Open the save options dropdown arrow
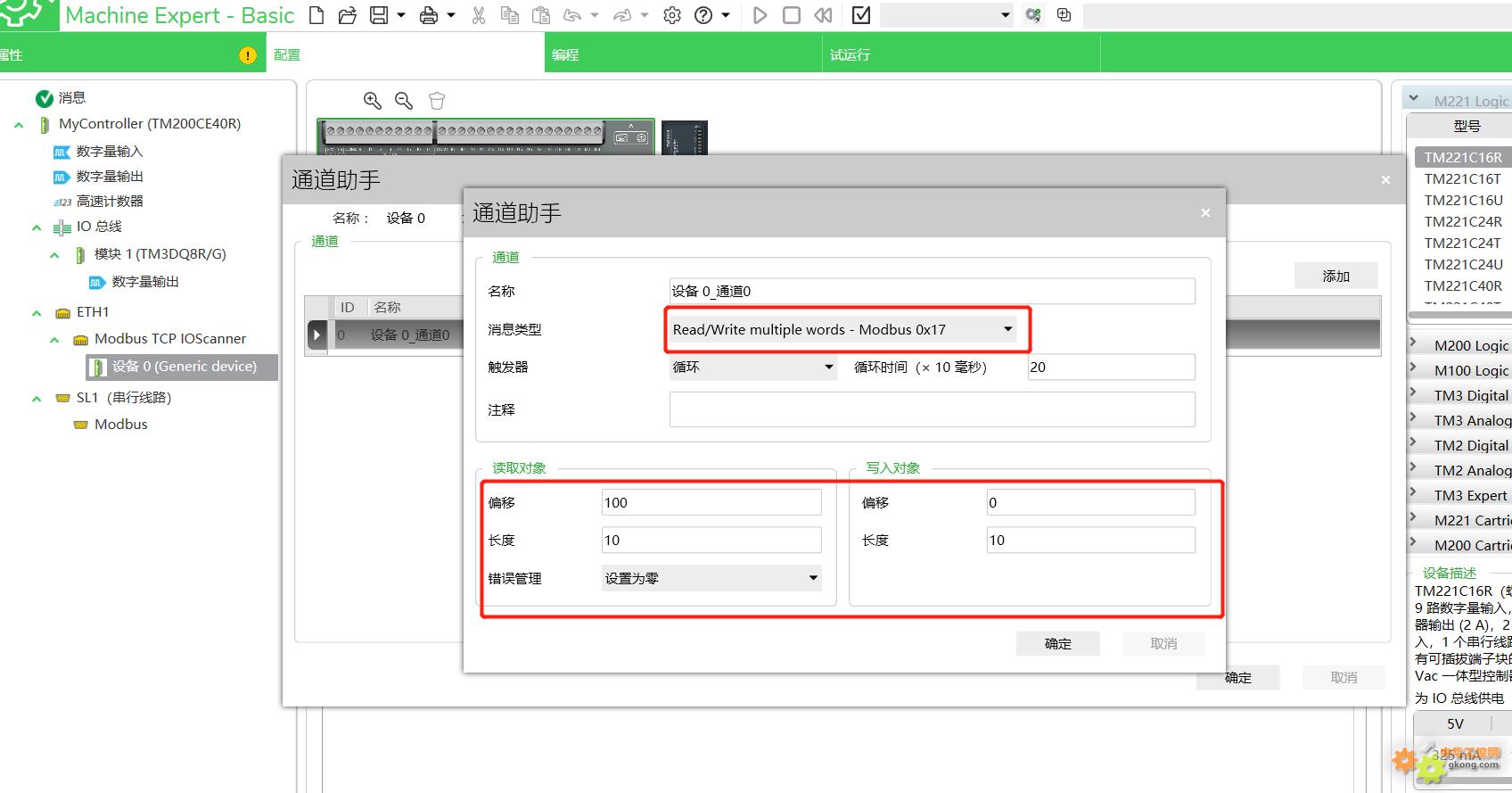1512x793 pixels. [x=400, y=15]
